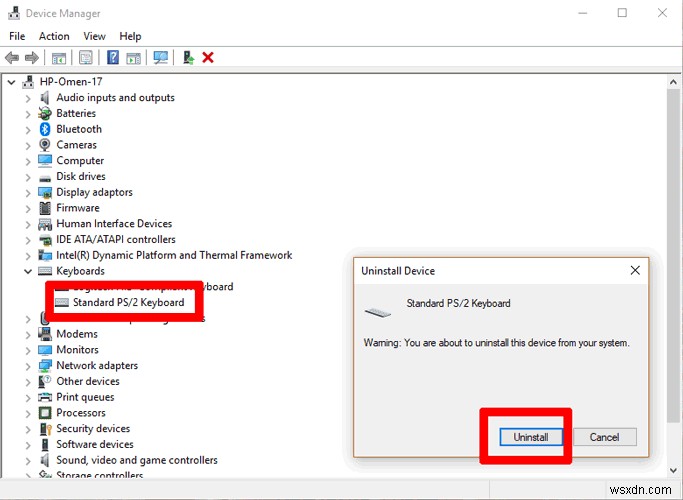
Task: Expand IDE ATA/ATAPI controllers
Action: [x=28, y=240]
